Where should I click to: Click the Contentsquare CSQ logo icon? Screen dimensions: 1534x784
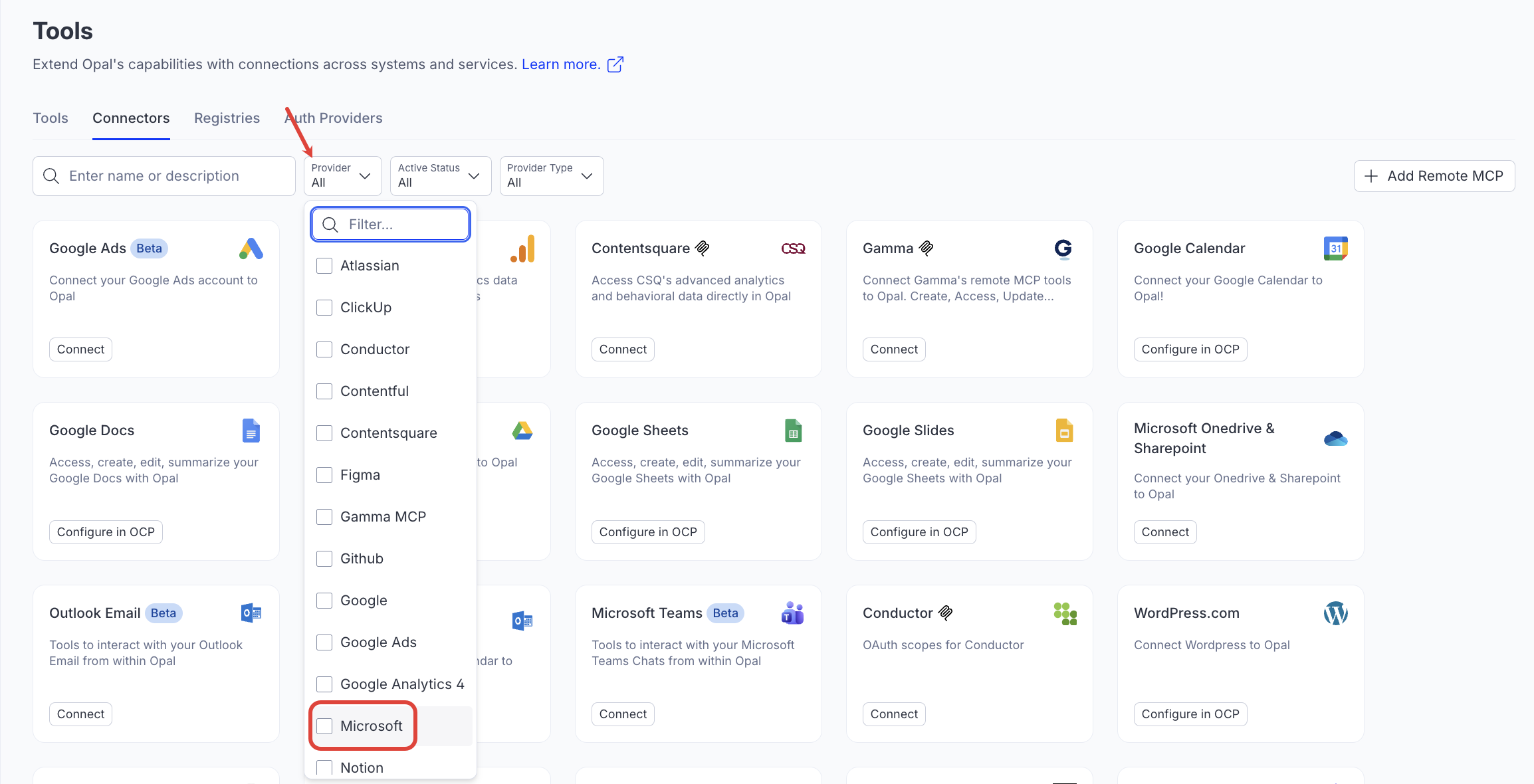pos(793,248)
